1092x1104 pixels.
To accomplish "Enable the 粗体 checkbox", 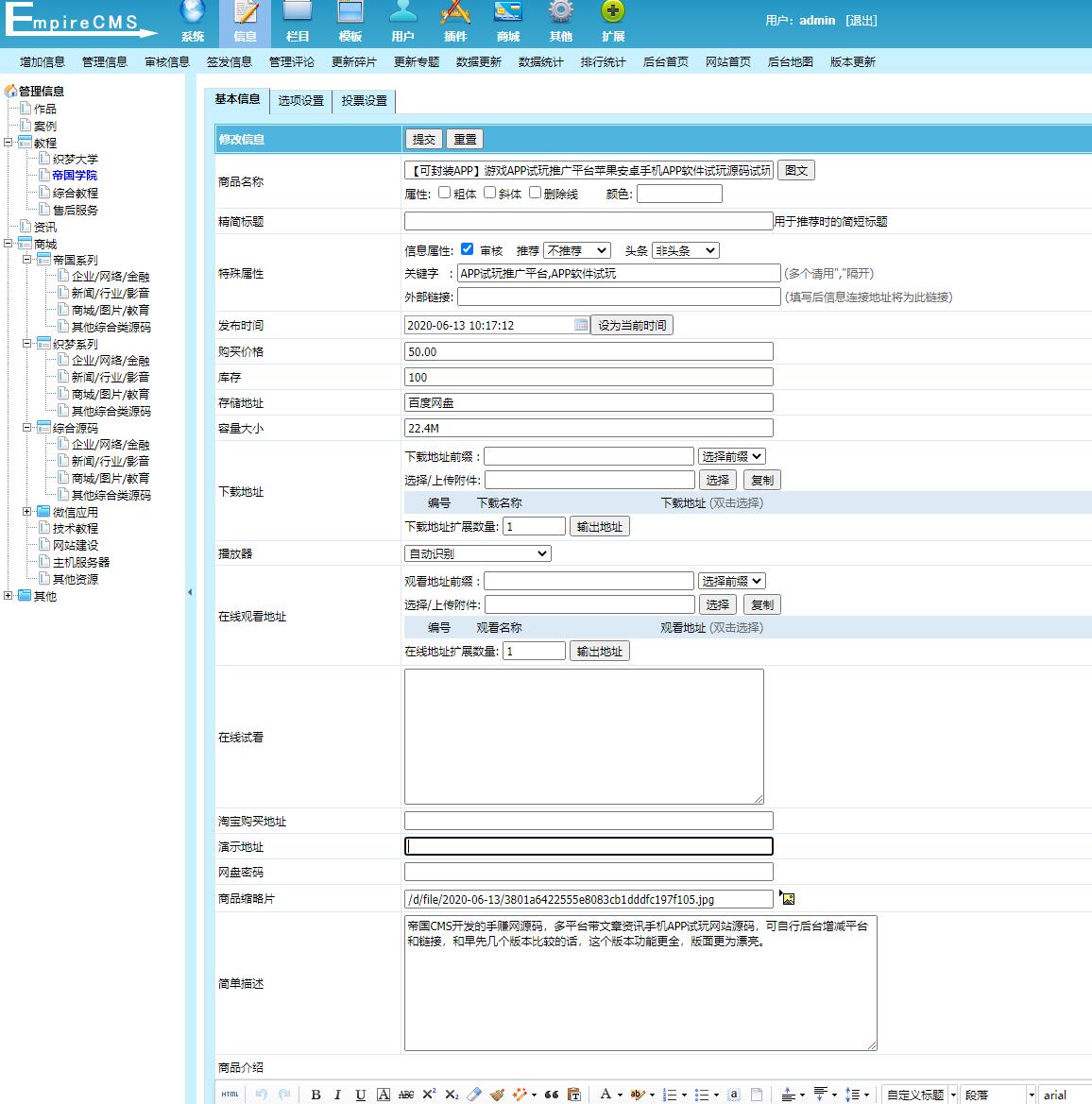I will pyautogui.click(x=444, y=193).
